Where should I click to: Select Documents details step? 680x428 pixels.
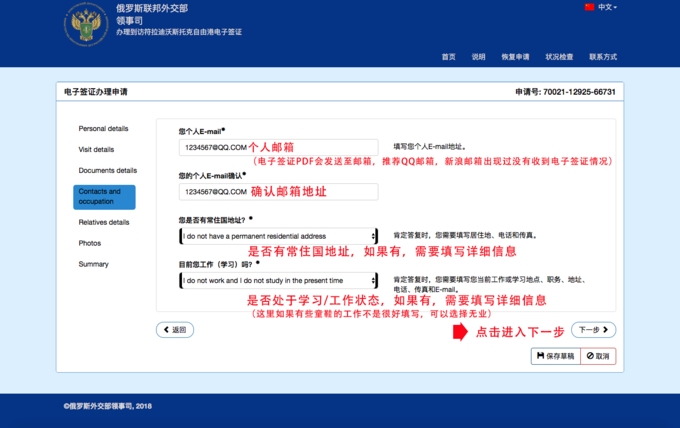pyautogui.click(x=108, y=170)
